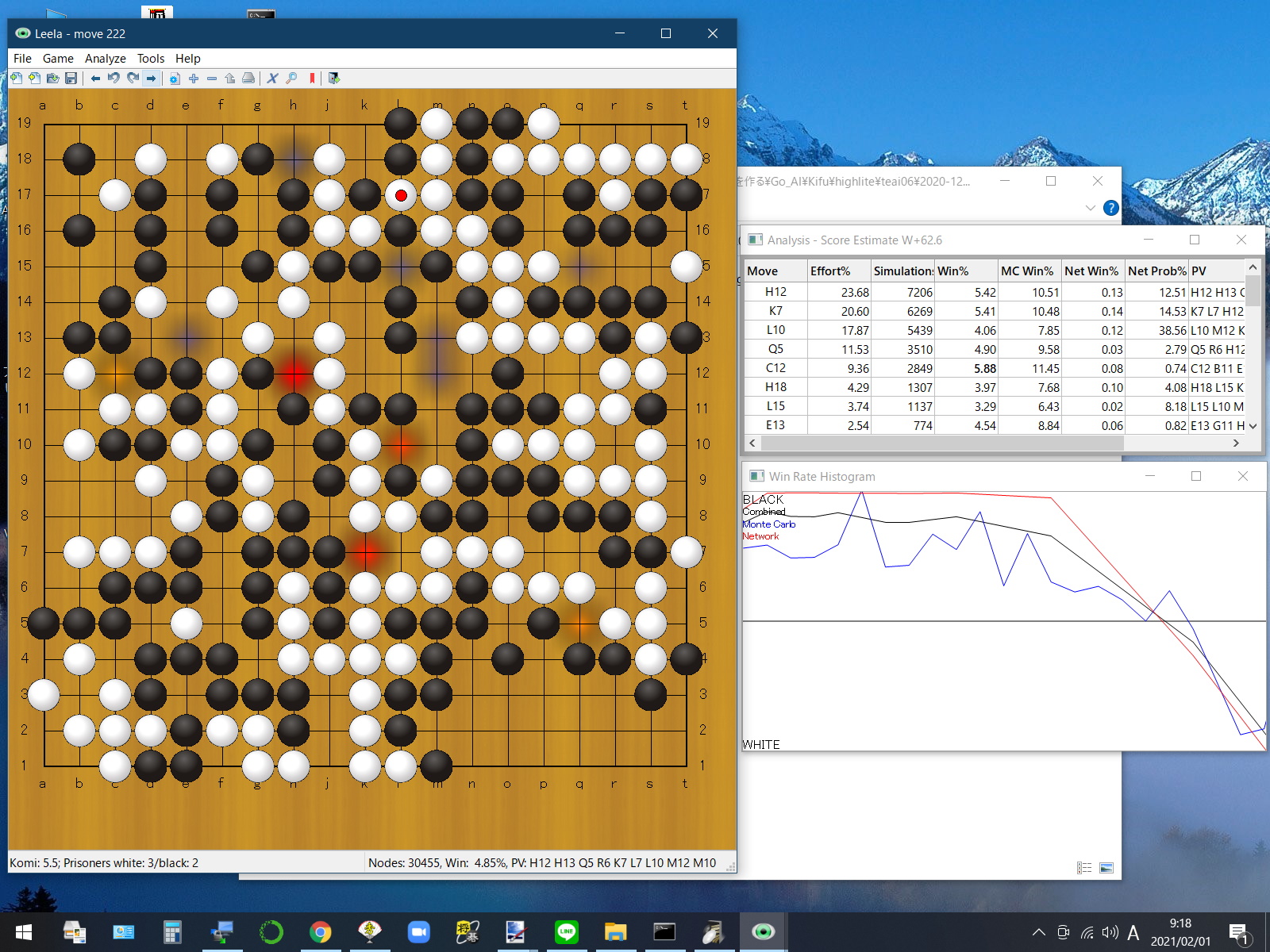Sort by the Effort% column header
1270x952 pixels.
(829, 271)
